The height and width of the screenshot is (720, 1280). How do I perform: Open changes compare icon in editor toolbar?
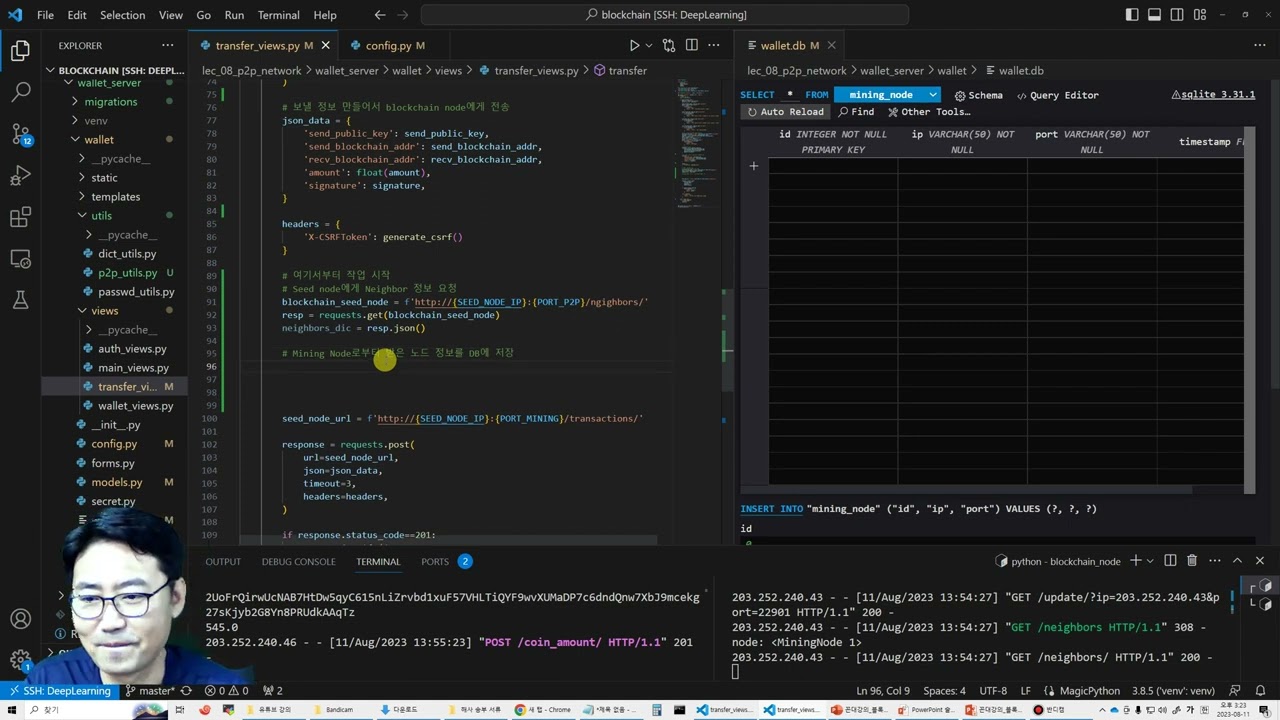click(x=667, y=46)
